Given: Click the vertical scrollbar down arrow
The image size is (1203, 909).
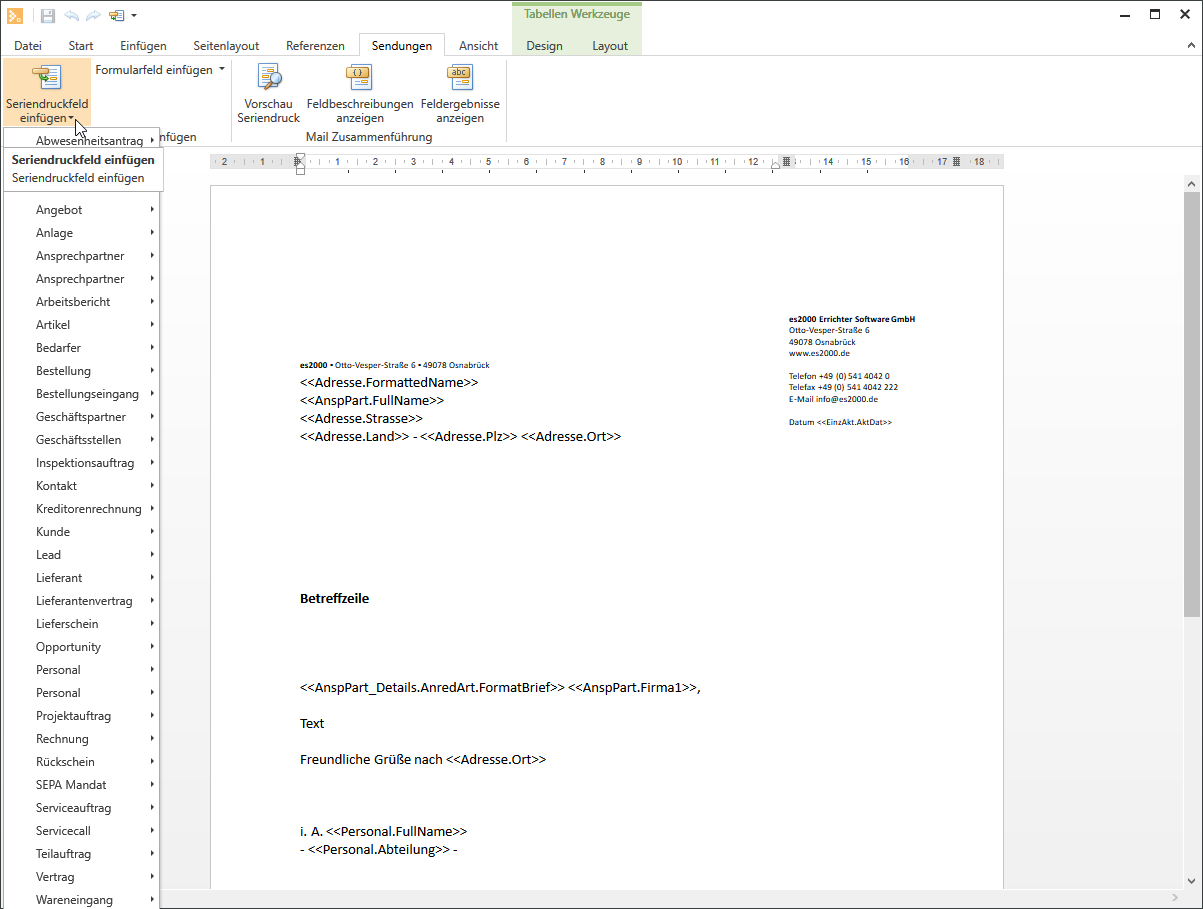Looking at the screenshot, I should tap(1191, 881).
